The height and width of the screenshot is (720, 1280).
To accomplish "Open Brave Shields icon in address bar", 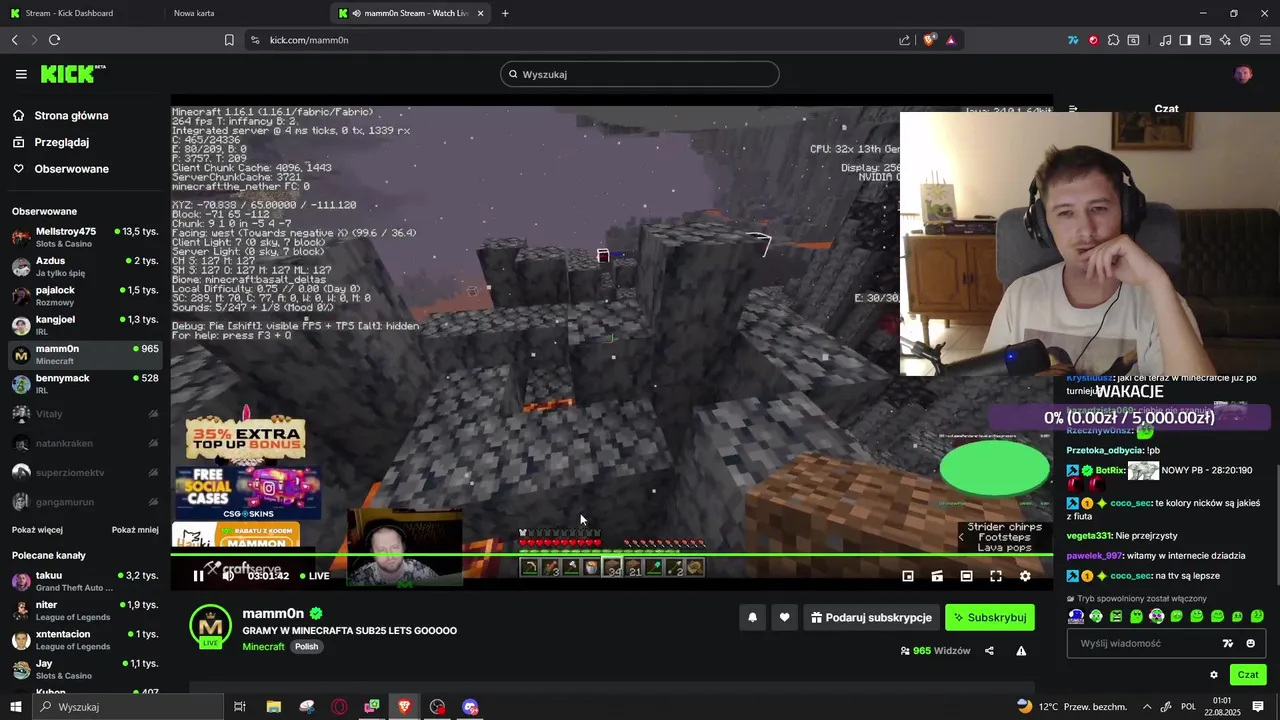I will [929, 40].
